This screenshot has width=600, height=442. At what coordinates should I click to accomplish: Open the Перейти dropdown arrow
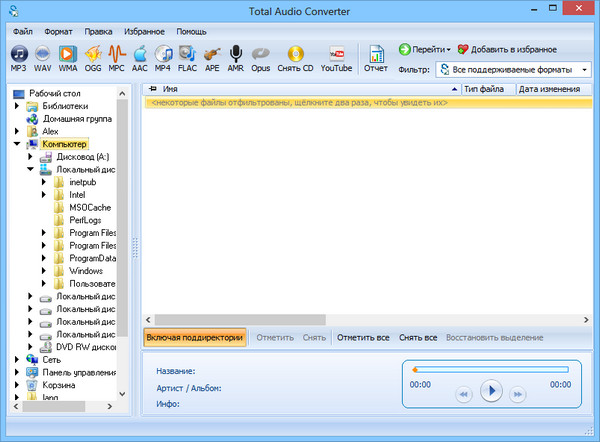[448, 49]
